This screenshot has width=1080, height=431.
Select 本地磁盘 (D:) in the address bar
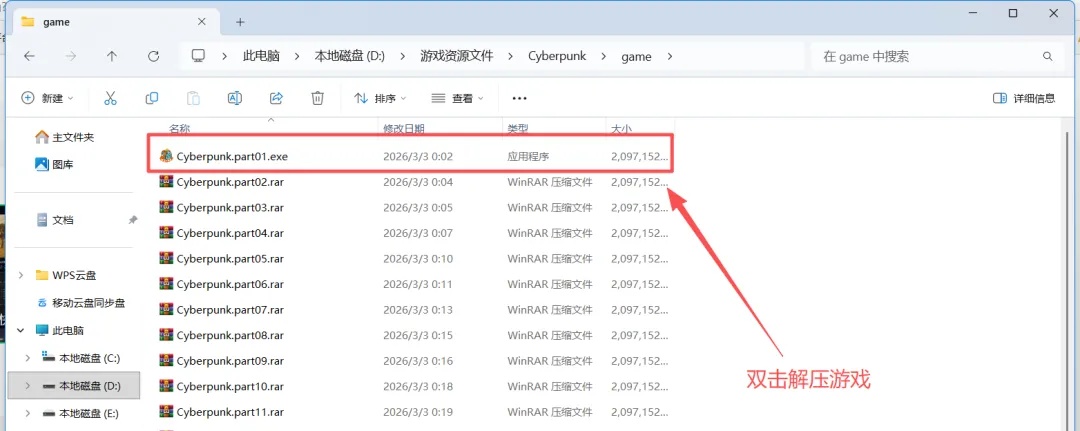(x=349, y=56)
